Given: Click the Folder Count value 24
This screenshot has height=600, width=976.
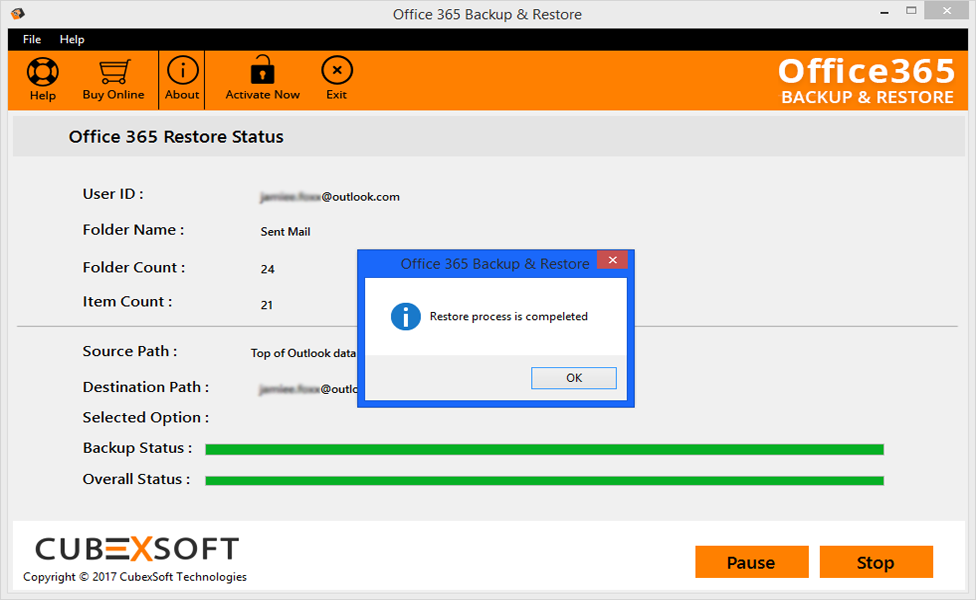Looking at the screenshot, I should (x=268, y=269).
